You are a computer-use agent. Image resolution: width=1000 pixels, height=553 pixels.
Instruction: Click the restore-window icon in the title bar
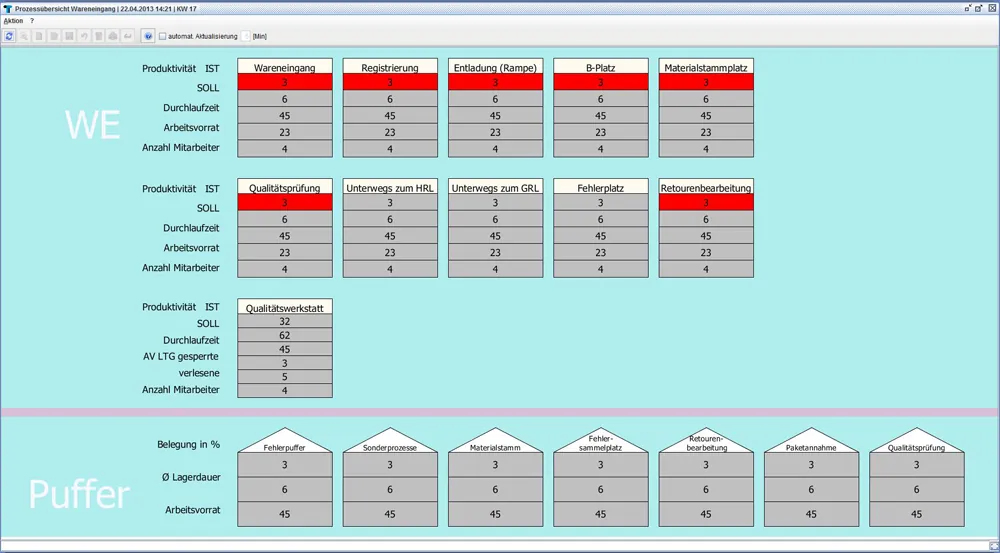979,8
